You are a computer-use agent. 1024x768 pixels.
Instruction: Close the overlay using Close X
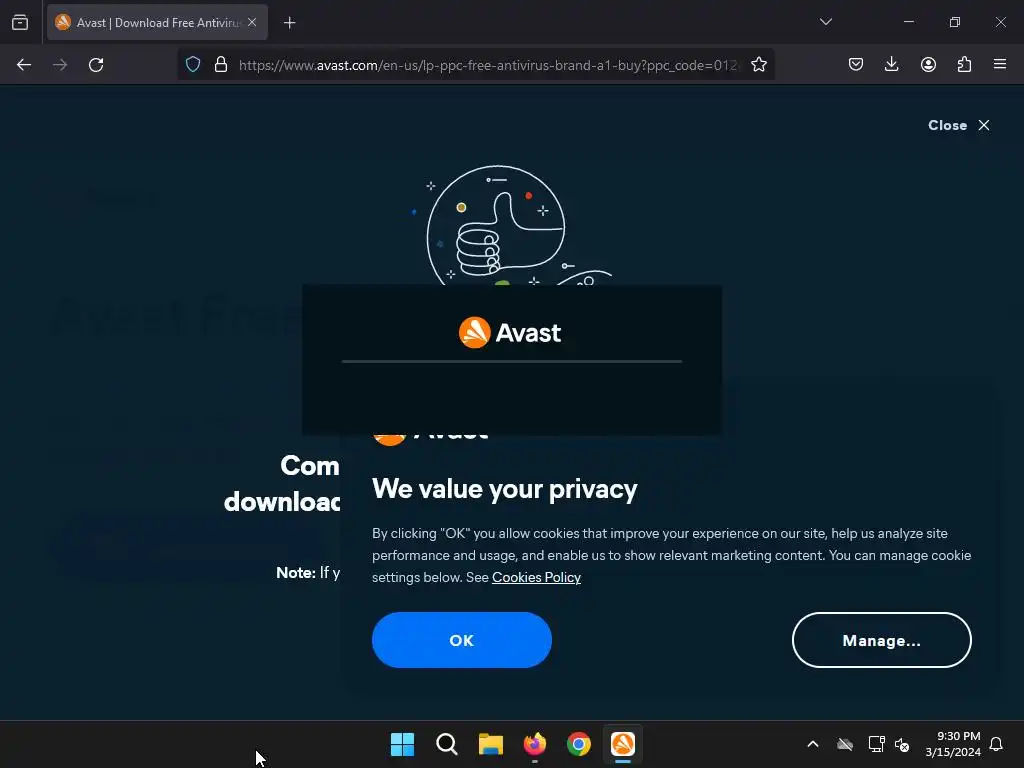(959, 125)
